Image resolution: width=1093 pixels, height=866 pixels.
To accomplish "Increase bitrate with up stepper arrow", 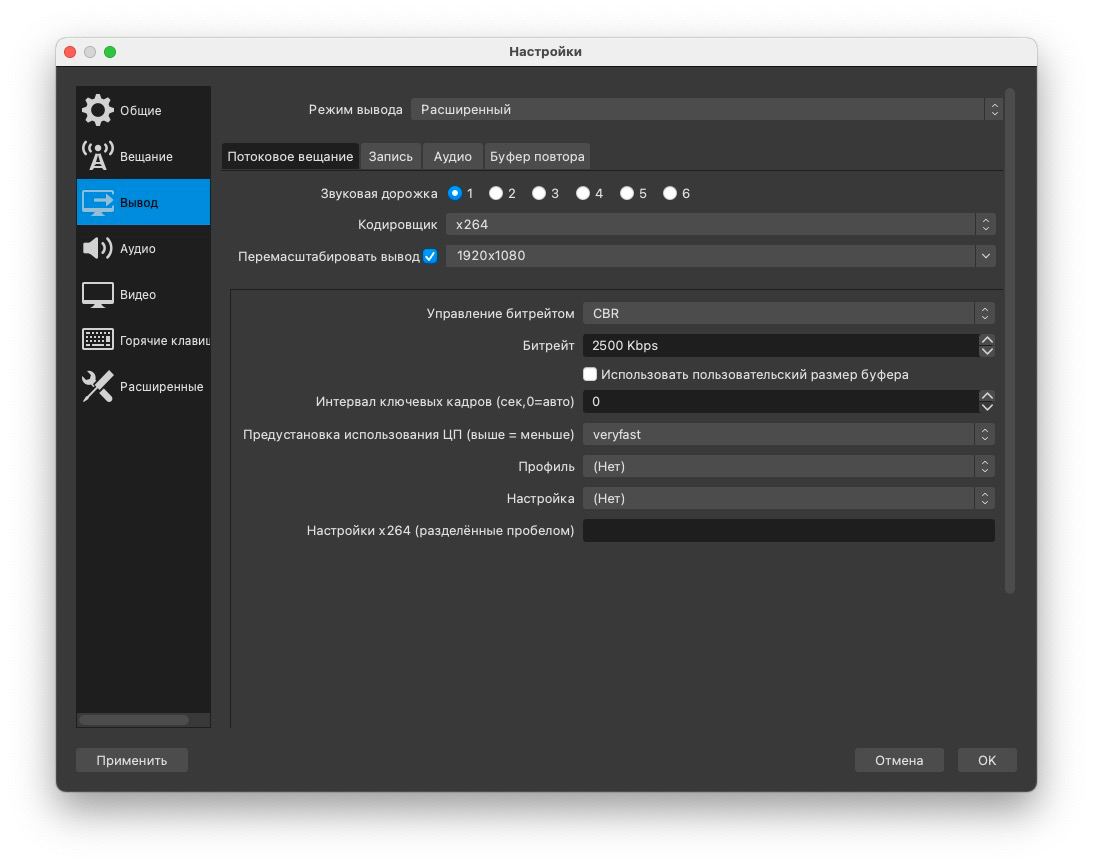I will tap(987, 340).
